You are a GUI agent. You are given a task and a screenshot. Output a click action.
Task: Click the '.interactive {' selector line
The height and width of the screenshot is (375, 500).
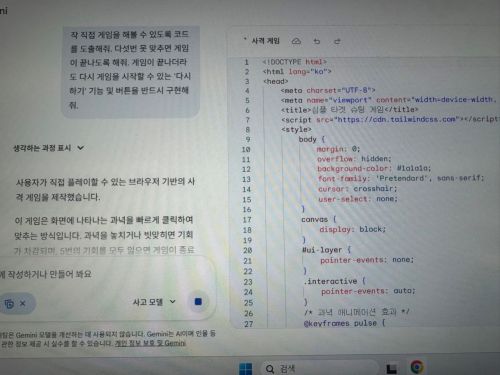coord(335,281)
